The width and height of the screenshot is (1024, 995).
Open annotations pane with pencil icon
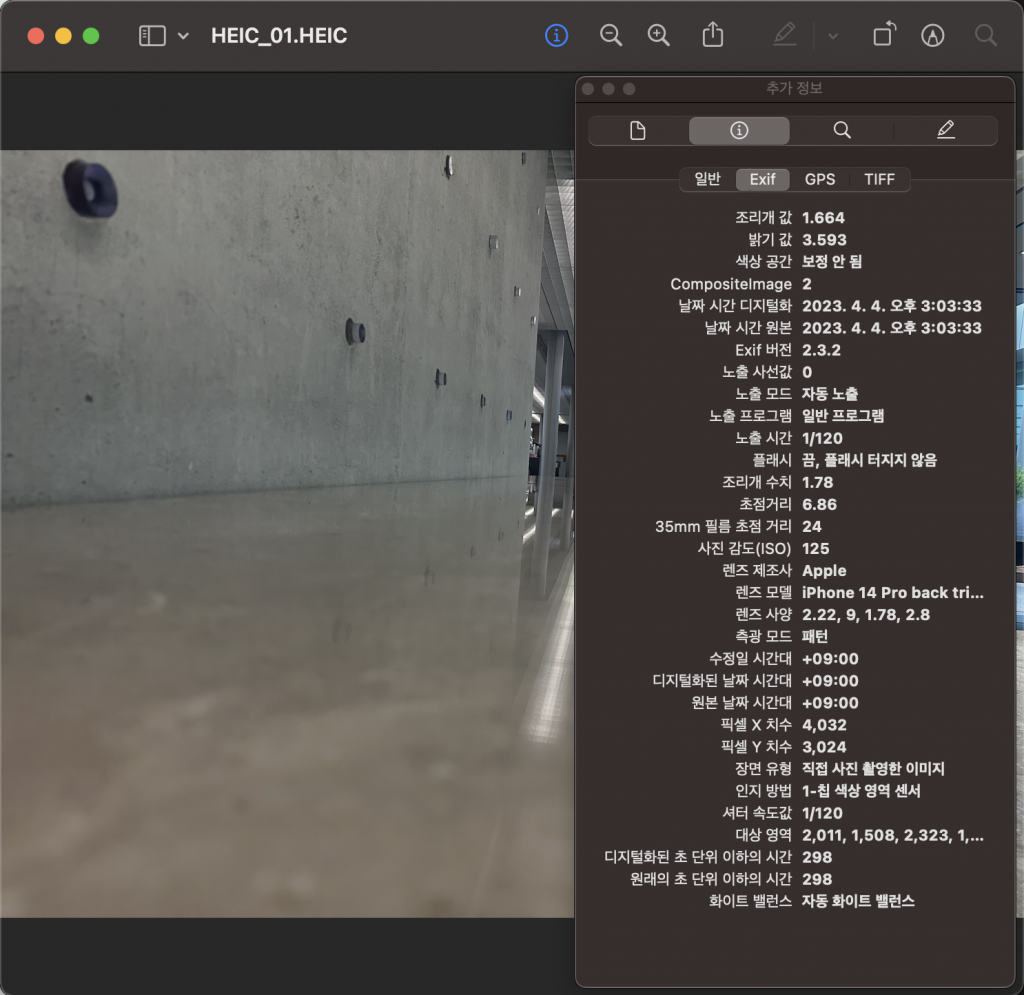[946, 131]
